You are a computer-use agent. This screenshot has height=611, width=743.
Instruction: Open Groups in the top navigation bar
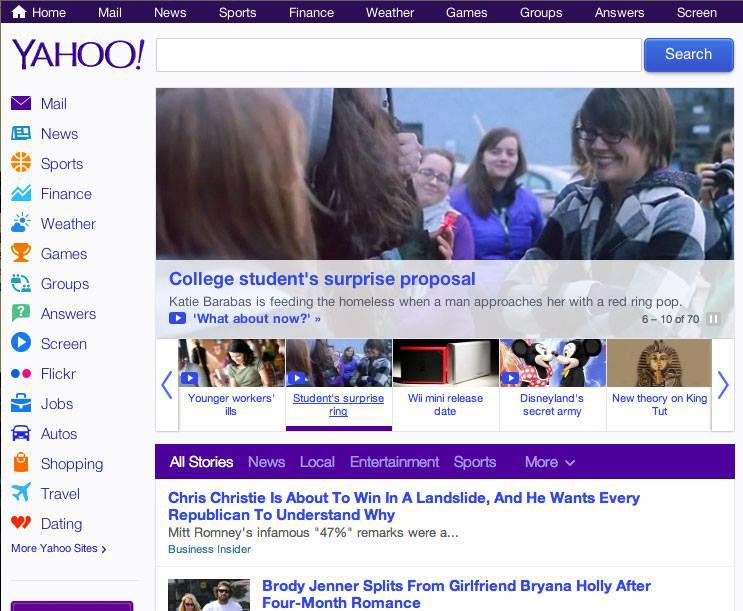tap(541, 12)
